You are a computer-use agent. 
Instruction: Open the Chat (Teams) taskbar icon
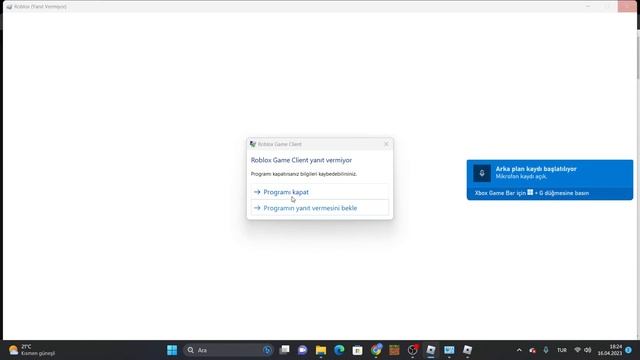302,350
